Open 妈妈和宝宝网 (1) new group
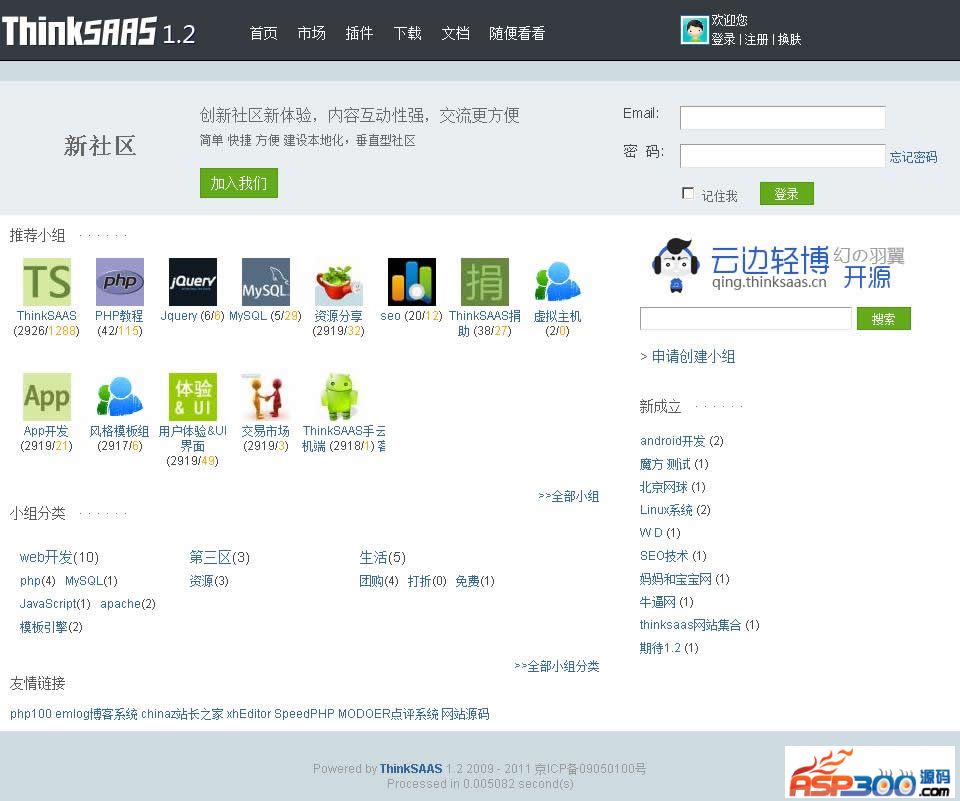Viewport: 960px width, 801px height. tap(684, 579)
